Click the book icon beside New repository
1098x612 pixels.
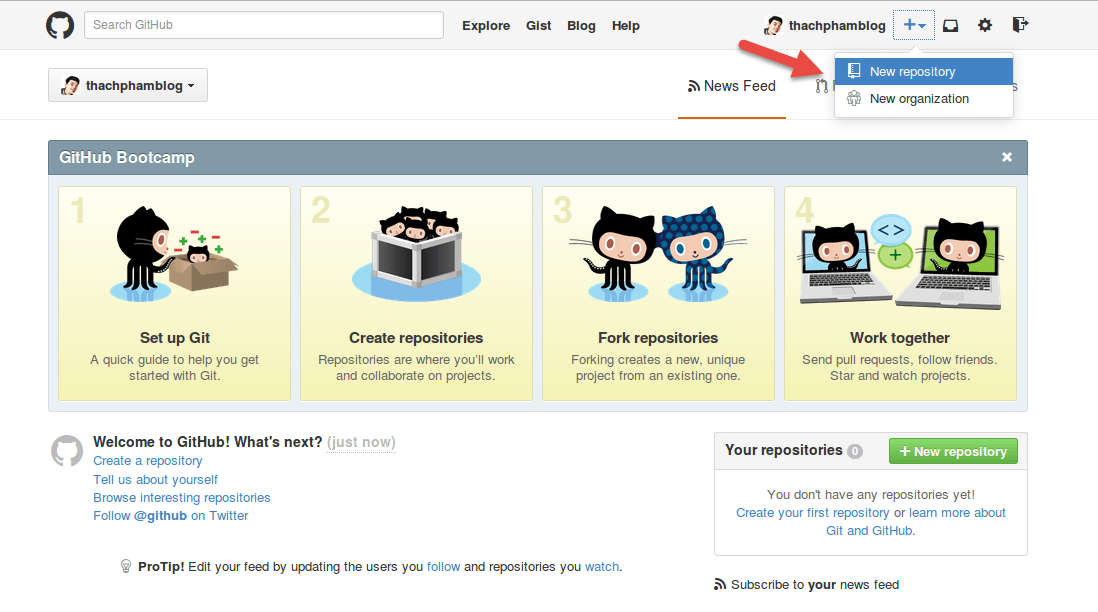click(854, 71)
